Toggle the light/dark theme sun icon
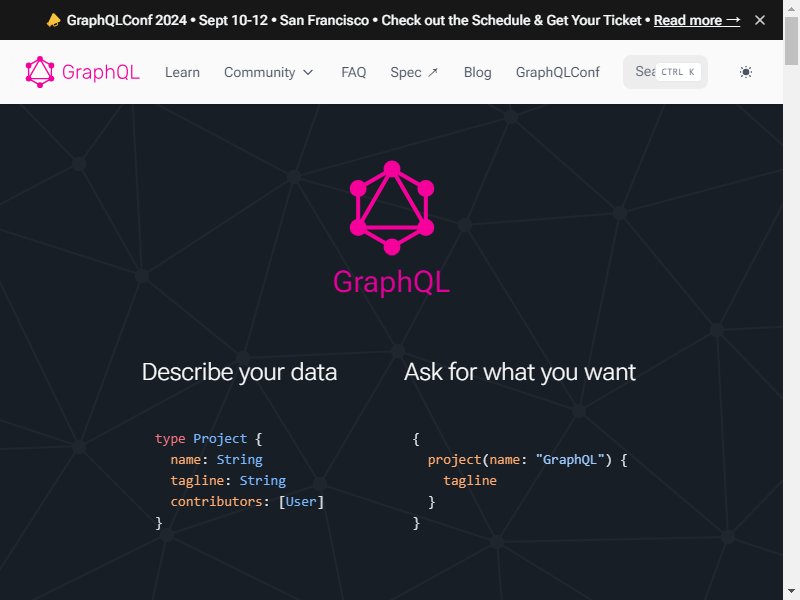The width and height of the screenshot is (800, 600). (x=745, y=72)
